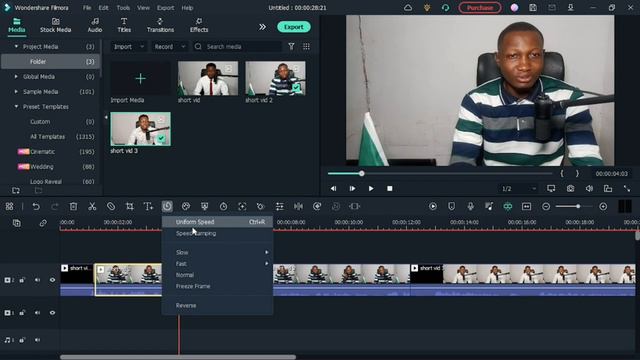Add a marker with the shield icon

[451, 207]
